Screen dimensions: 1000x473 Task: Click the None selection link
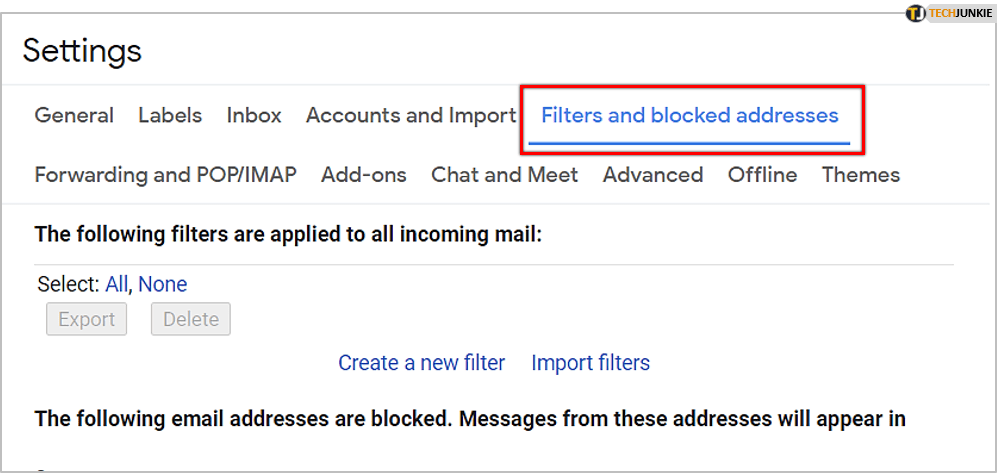coord(162,285)
